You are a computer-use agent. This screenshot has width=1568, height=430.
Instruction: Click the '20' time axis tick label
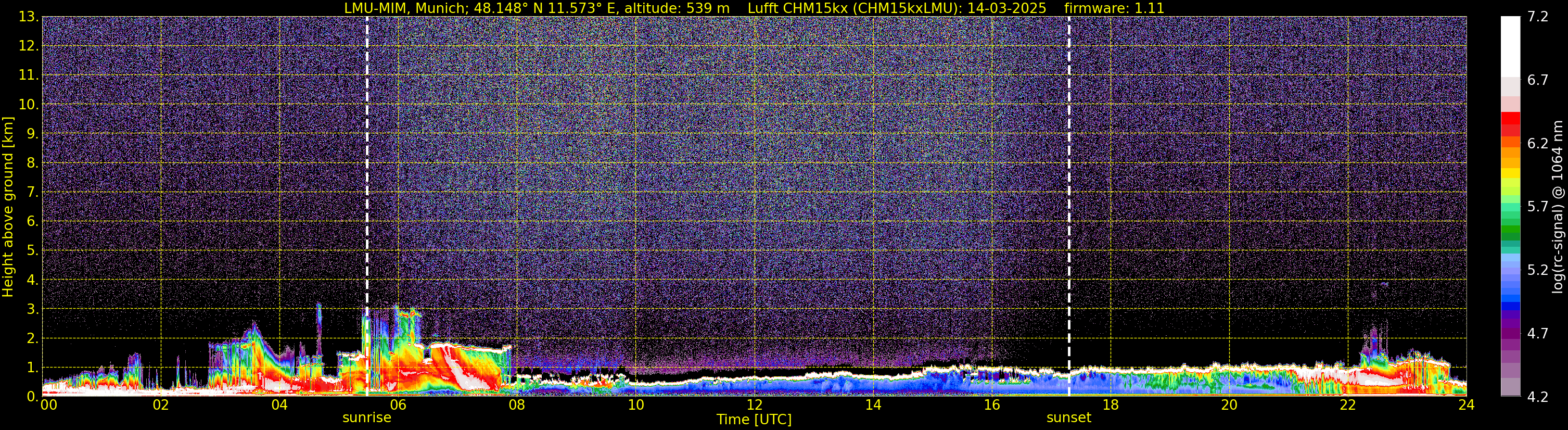click(x=1229, y=405)
